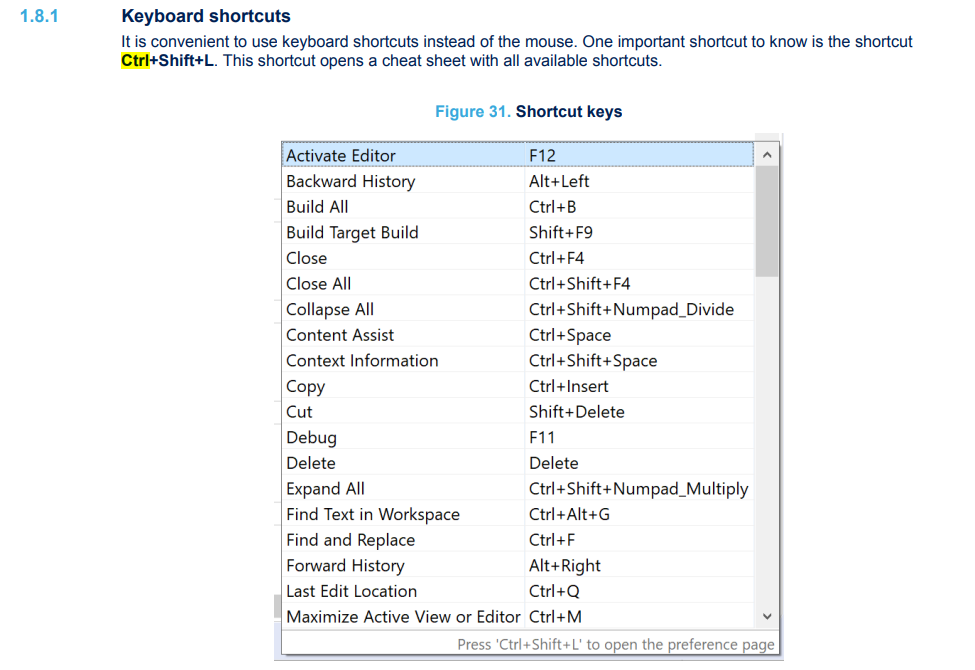Click the Build All entry
975x670 pixels.
[317, 207]
